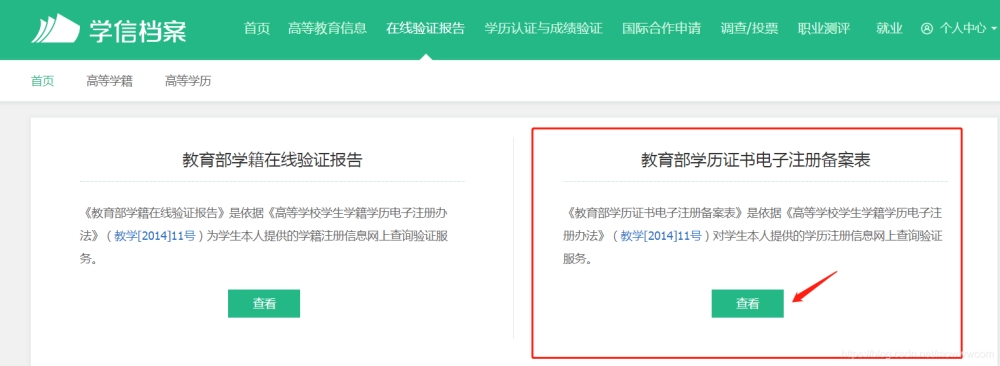This screenshot has height=366, width=1000.
Task: Select the 职业测评 menu item
Action: point(823,28)
